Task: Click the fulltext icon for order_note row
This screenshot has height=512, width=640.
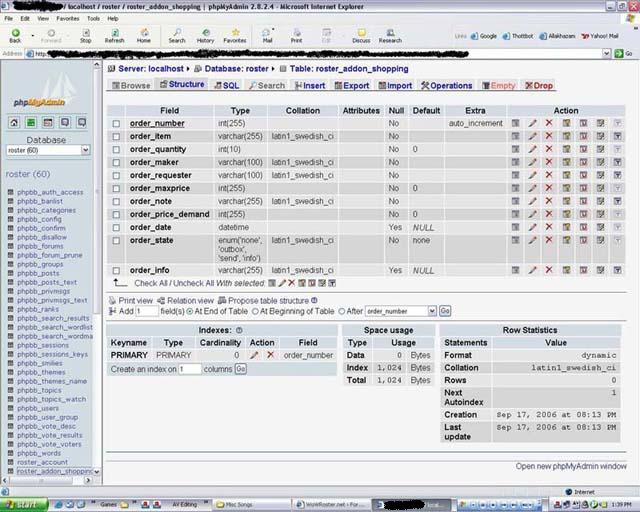Action: (618, 201)
